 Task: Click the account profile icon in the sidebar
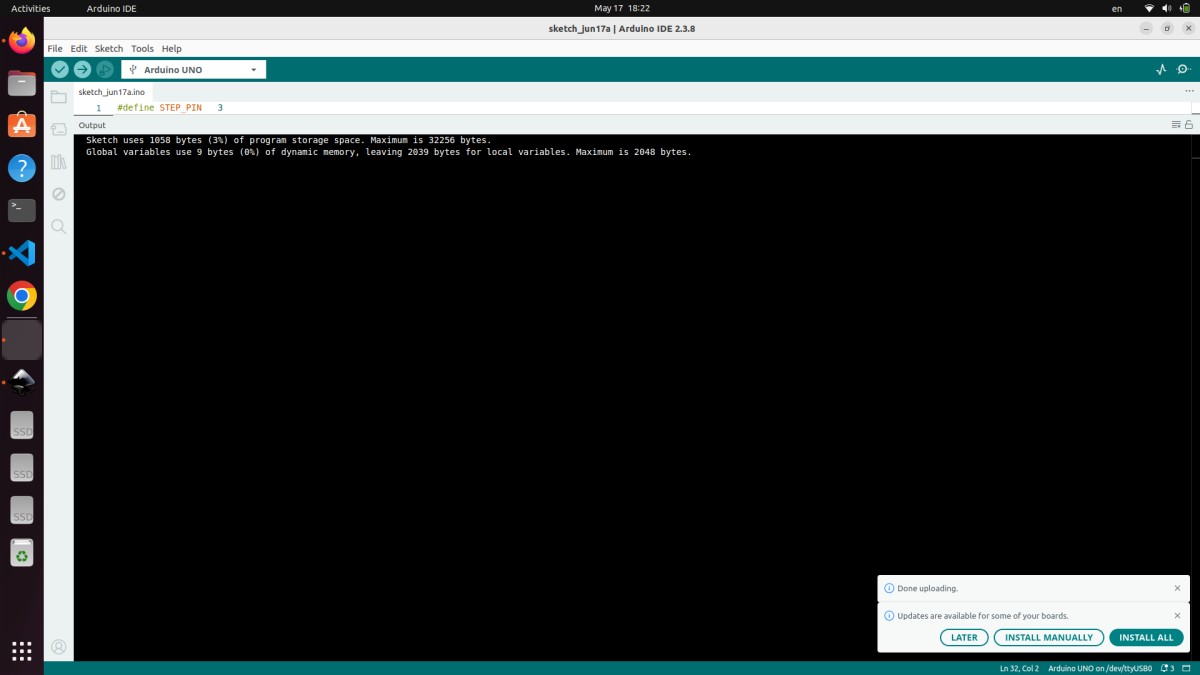click(x=59, y=647)
